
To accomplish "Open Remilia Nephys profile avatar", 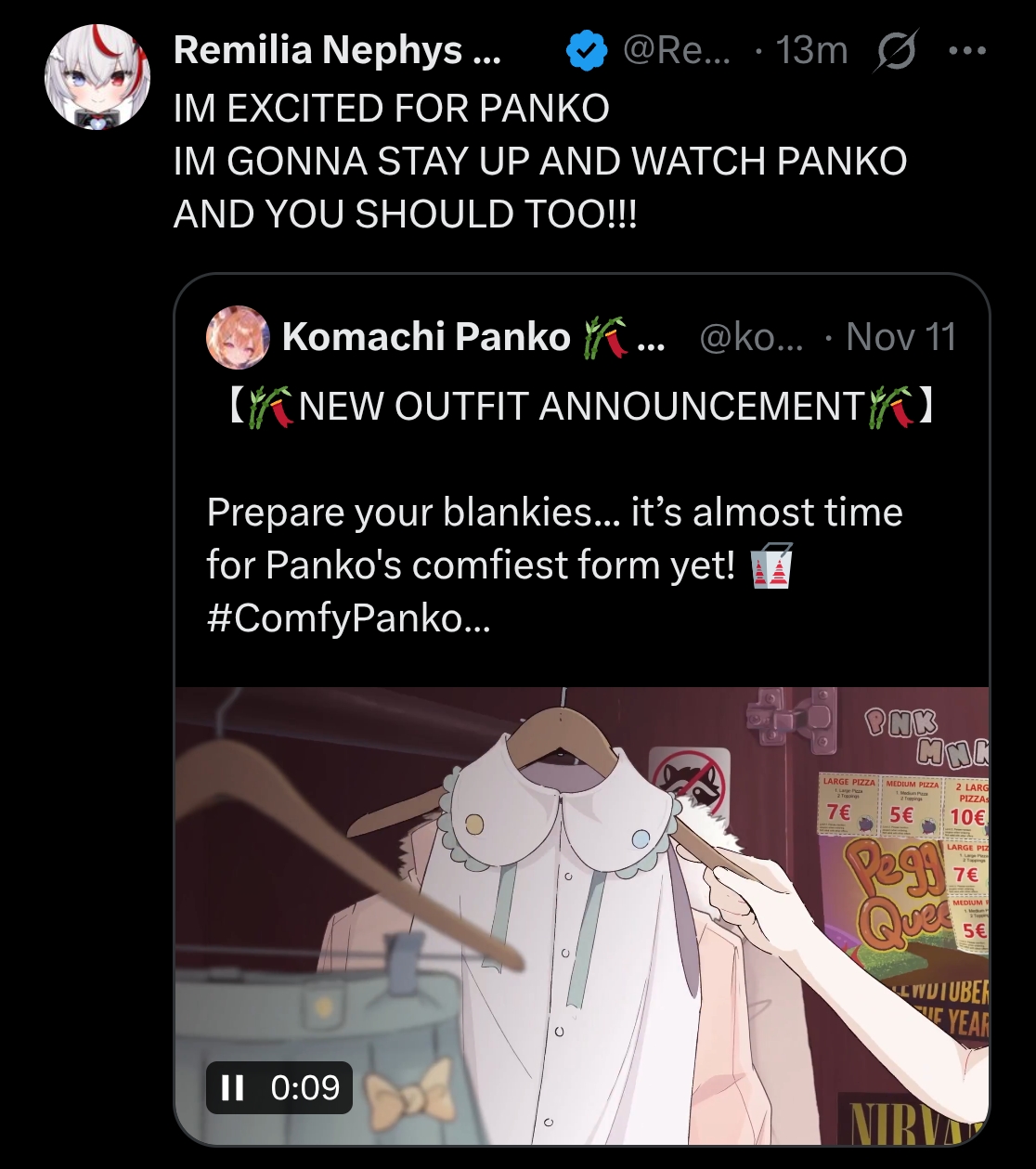I will 97,78.
